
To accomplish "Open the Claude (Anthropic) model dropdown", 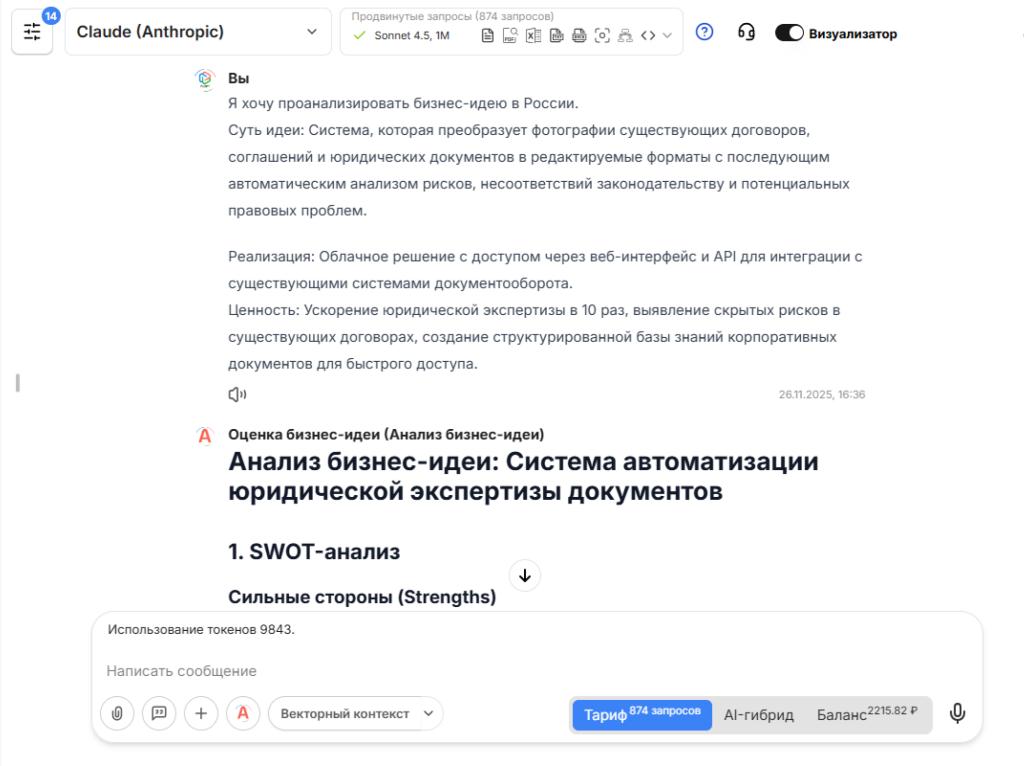I will coord(197,31).
